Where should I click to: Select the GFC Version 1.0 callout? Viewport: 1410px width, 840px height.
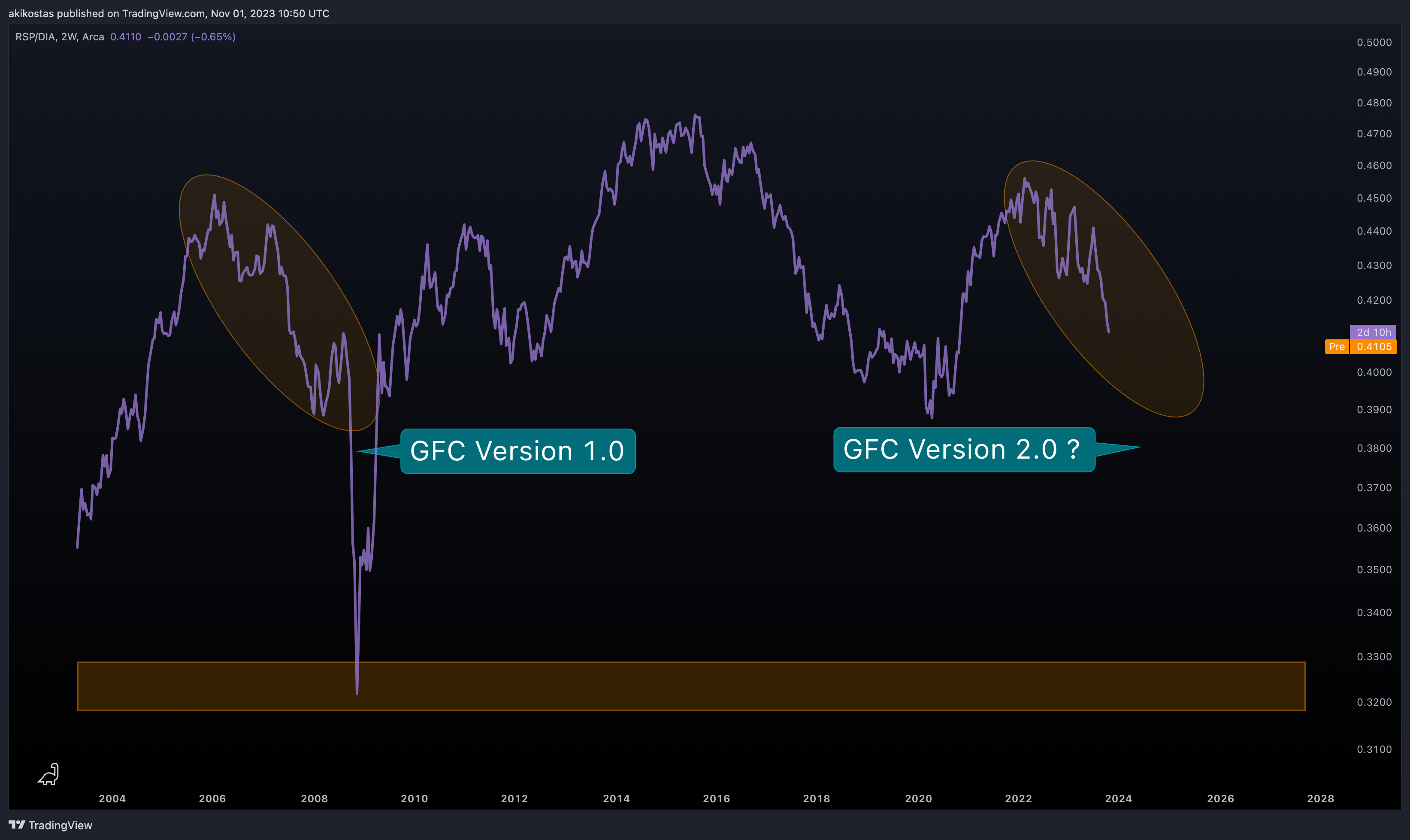point(517,451)
